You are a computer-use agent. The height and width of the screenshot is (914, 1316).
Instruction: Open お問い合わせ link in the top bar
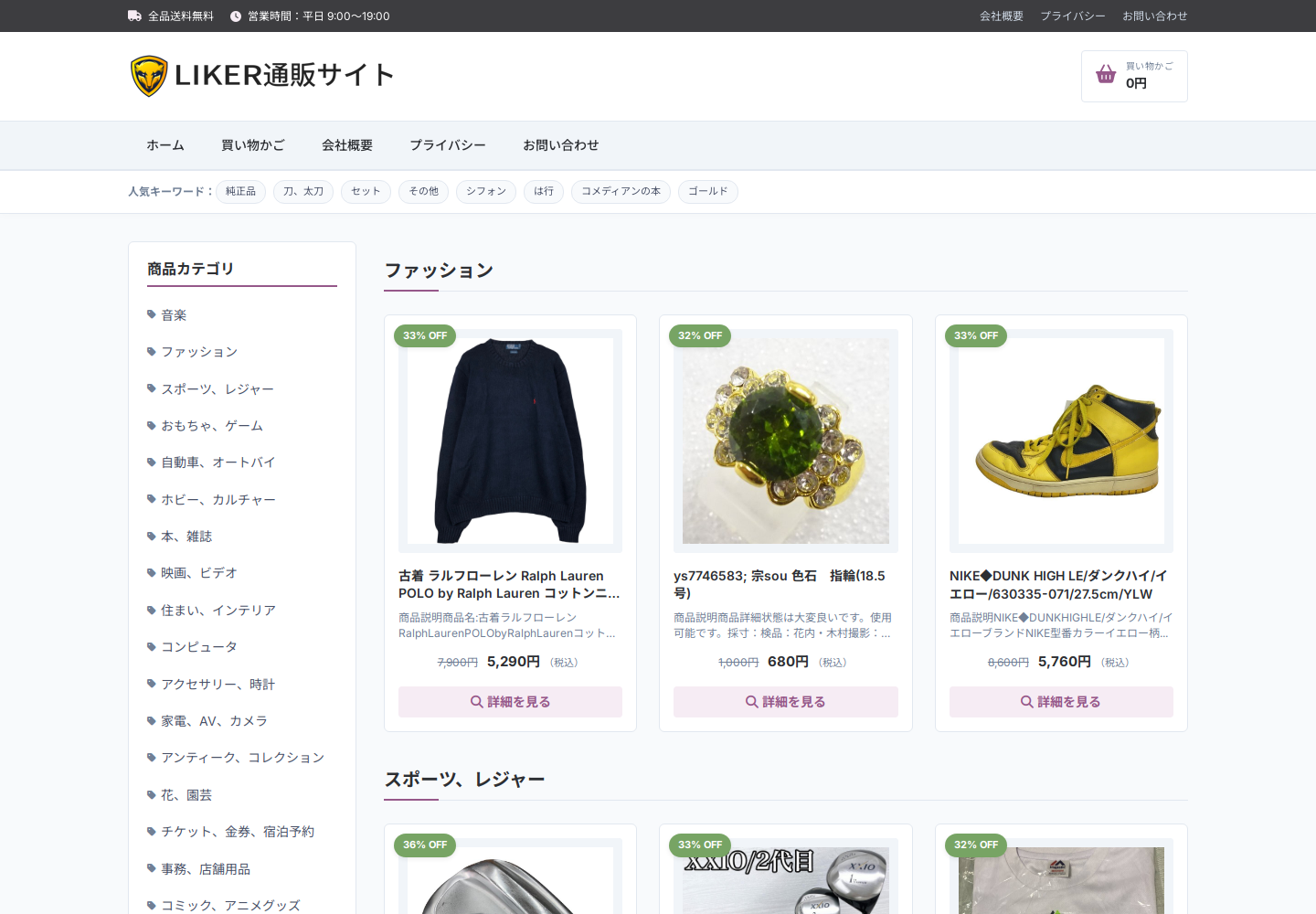[x=1155, y=16]
